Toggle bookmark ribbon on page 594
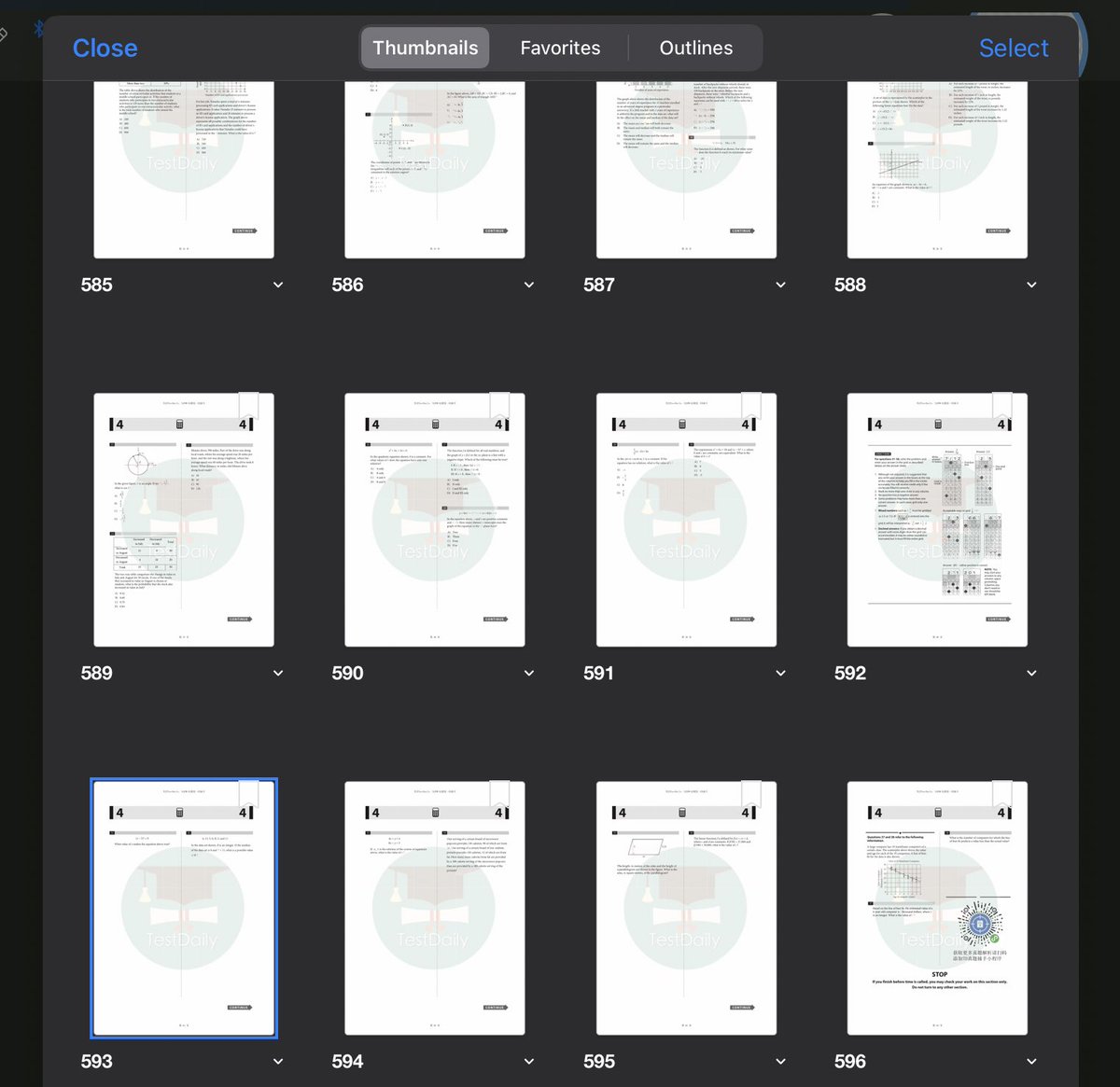 coord(499,794)
